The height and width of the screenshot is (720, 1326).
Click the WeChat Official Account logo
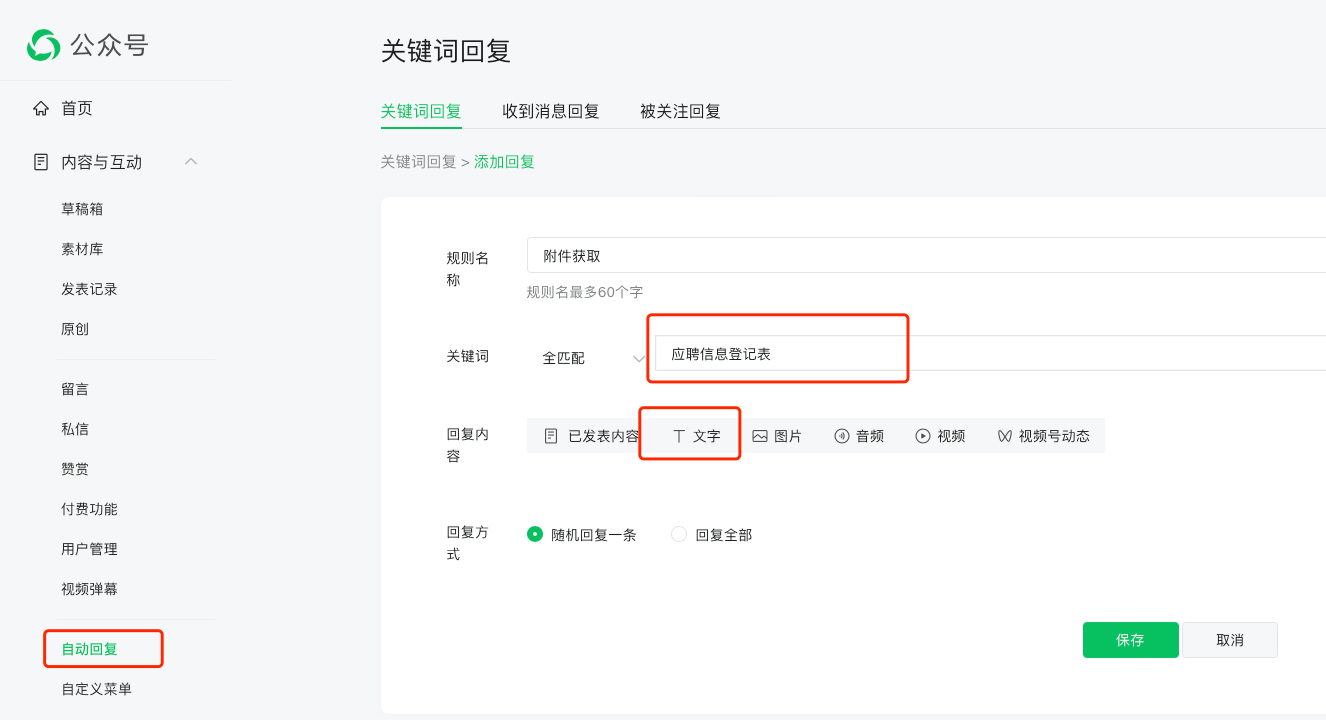[43, 45]
